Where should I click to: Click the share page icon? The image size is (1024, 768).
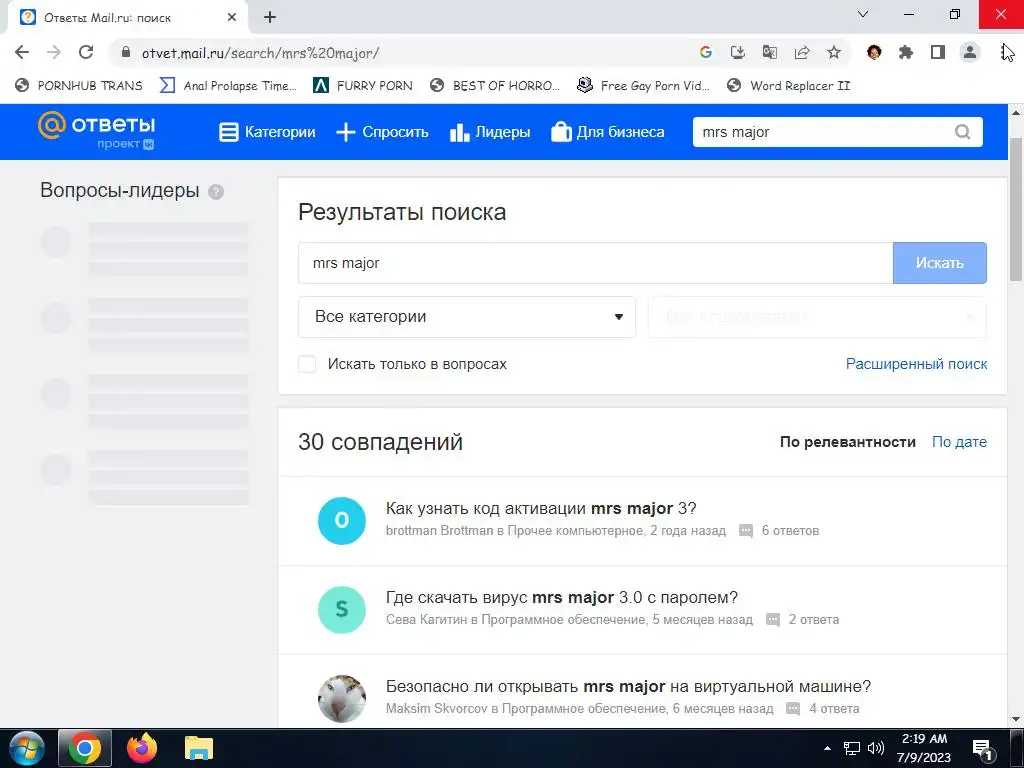click(802, 52)
